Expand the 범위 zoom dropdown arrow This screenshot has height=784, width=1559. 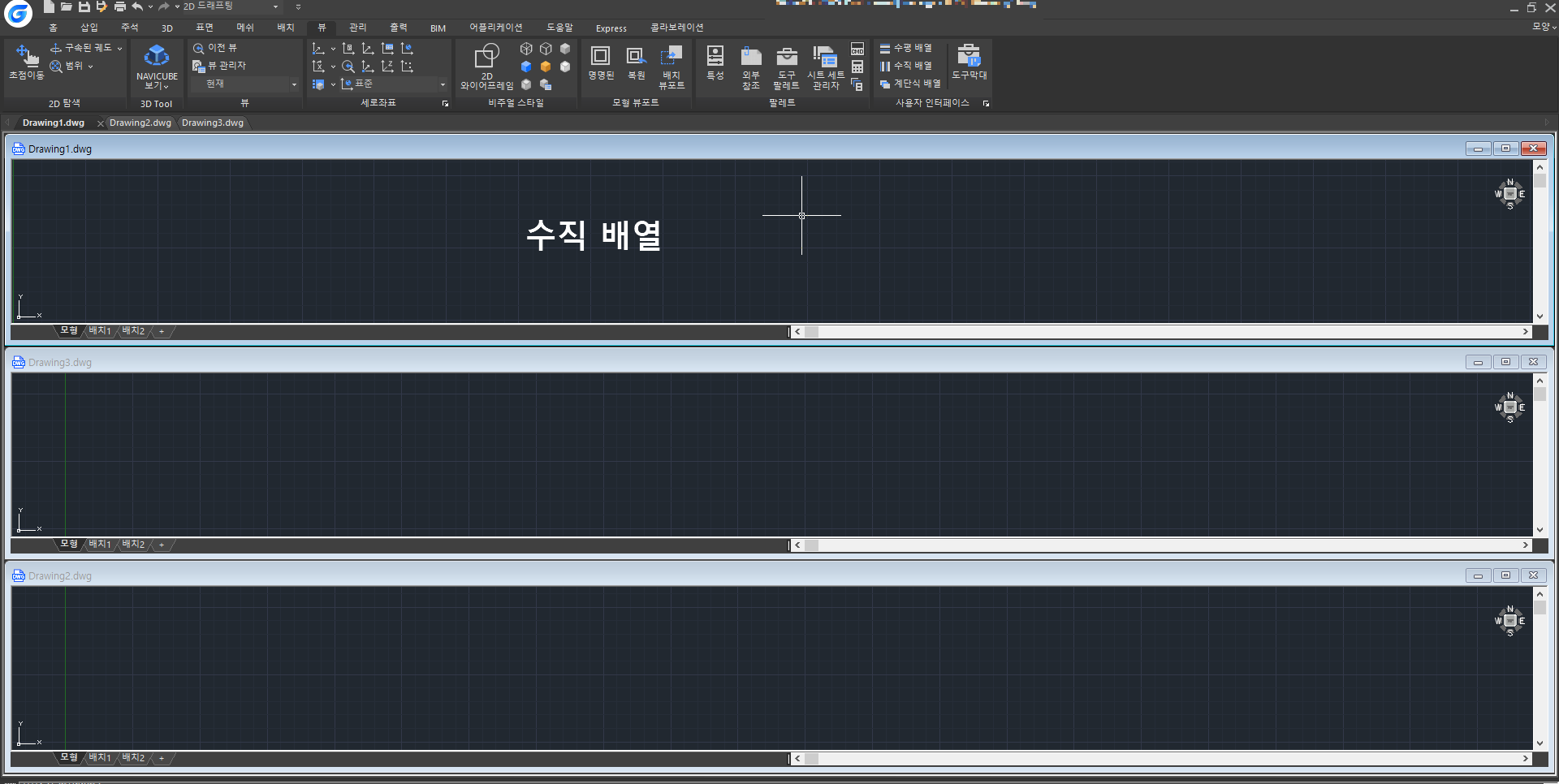pos(90,67)
